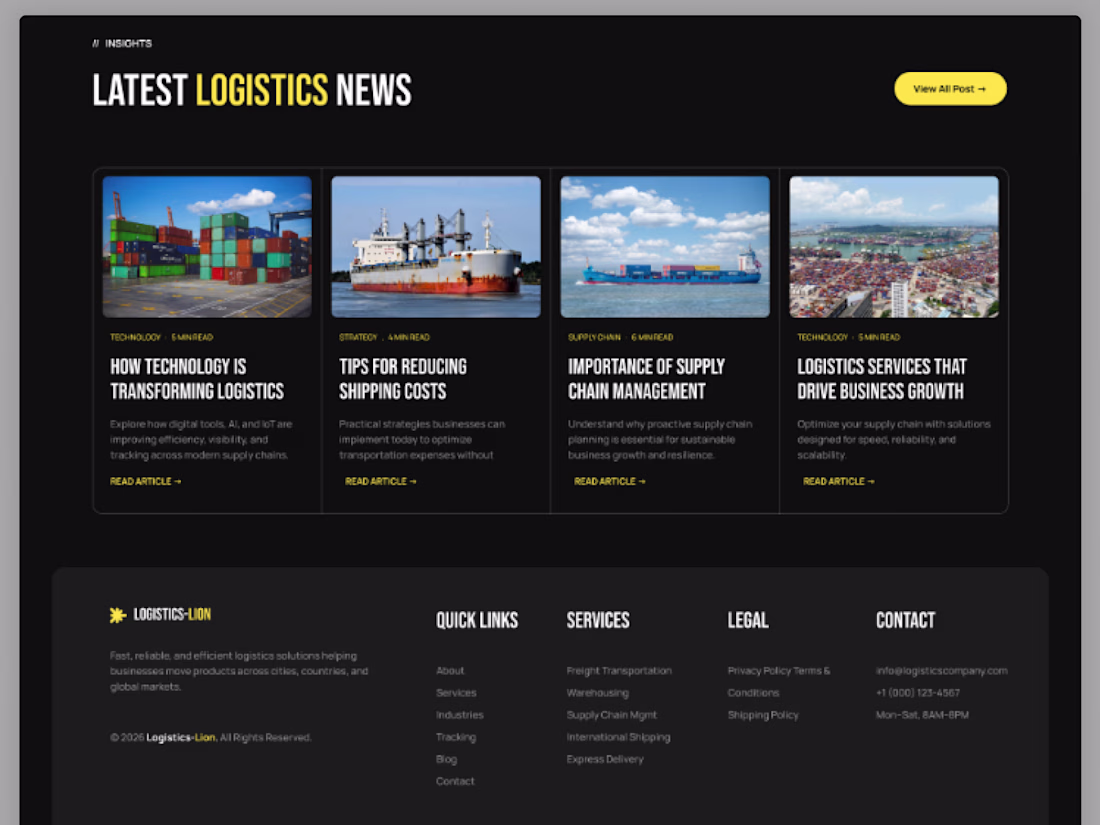Open Supply Chain Mgmt service link
This screenshot has width=1100, height=825.
[612, 715]
